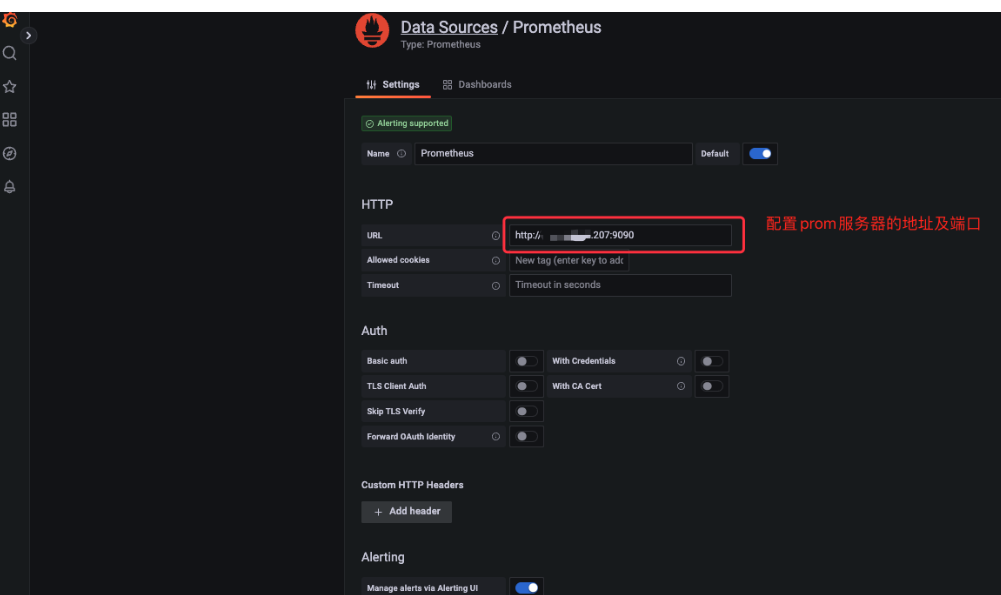Show info icon for Forward OAuth Identity

(x=495, y=437)
